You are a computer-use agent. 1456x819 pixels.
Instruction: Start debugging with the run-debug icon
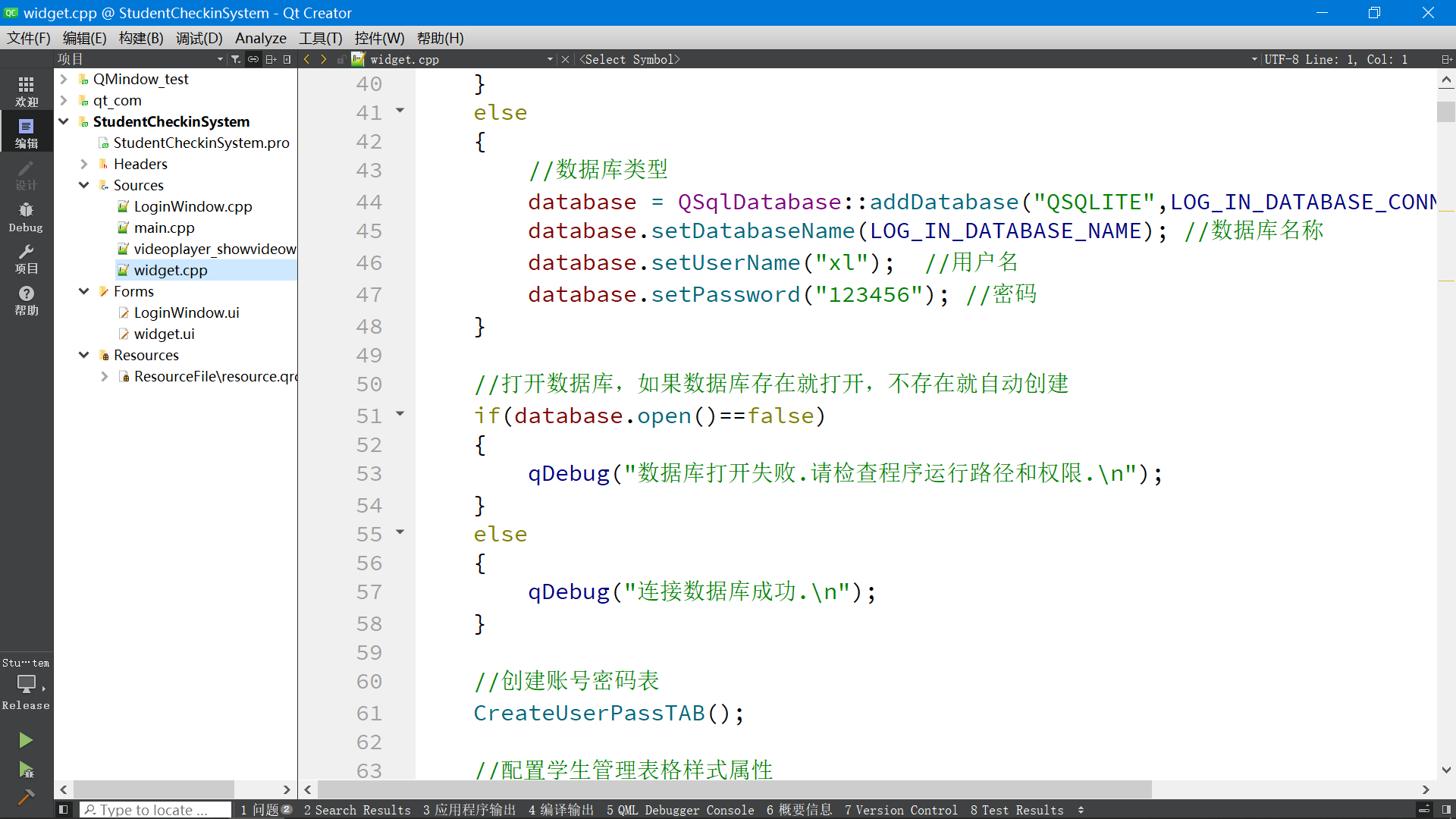(26, 770)
